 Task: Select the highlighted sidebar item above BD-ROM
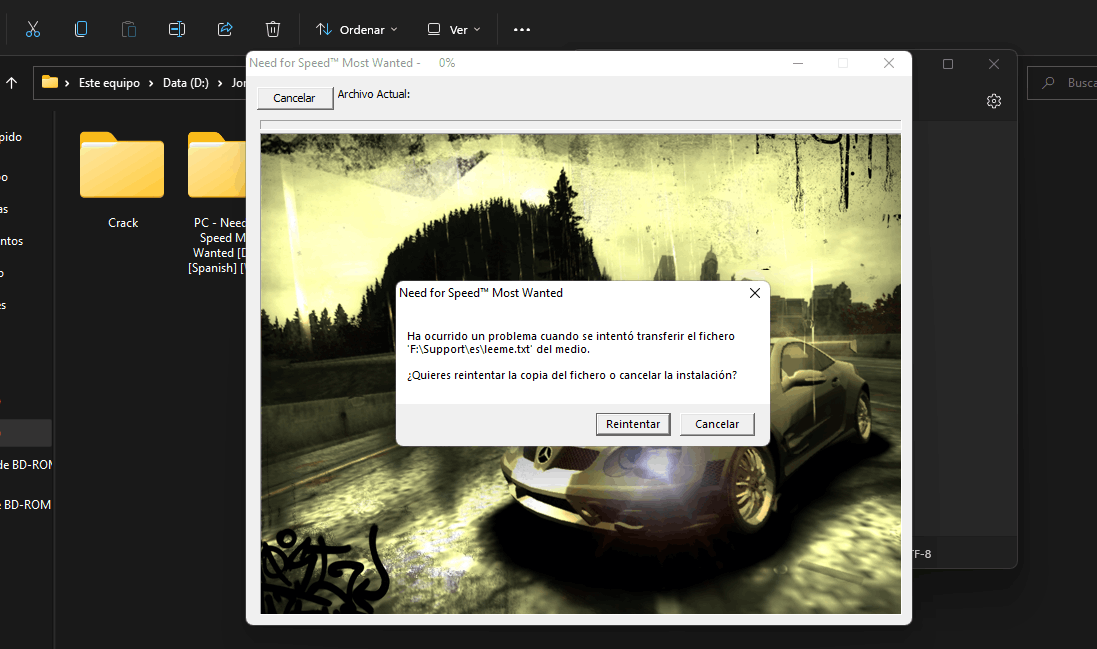point(26,433)
